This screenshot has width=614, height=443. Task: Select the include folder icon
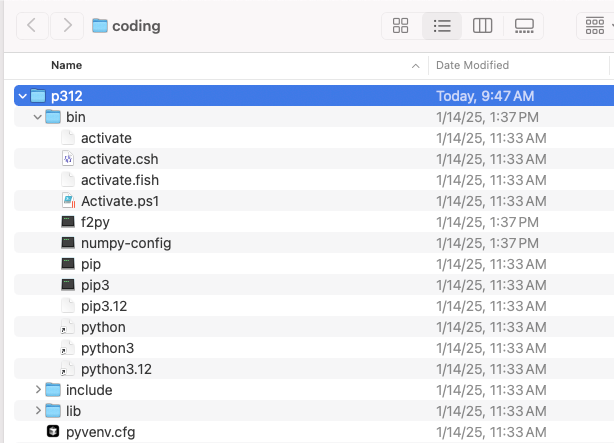pyautogui.click(x=53, y=390)
